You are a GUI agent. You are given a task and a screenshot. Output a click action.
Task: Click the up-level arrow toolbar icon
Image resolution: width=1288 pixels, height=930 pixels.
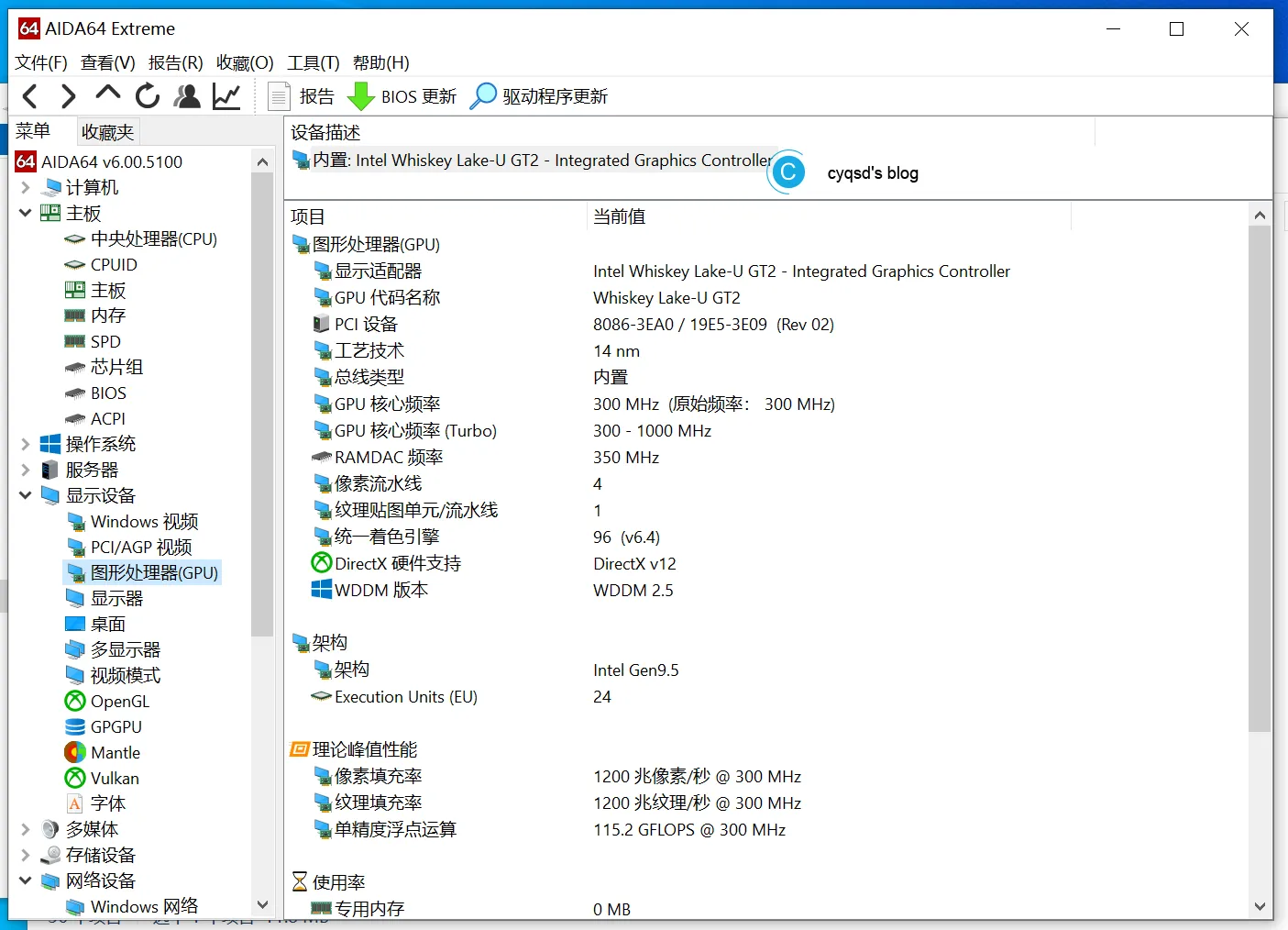108,94
